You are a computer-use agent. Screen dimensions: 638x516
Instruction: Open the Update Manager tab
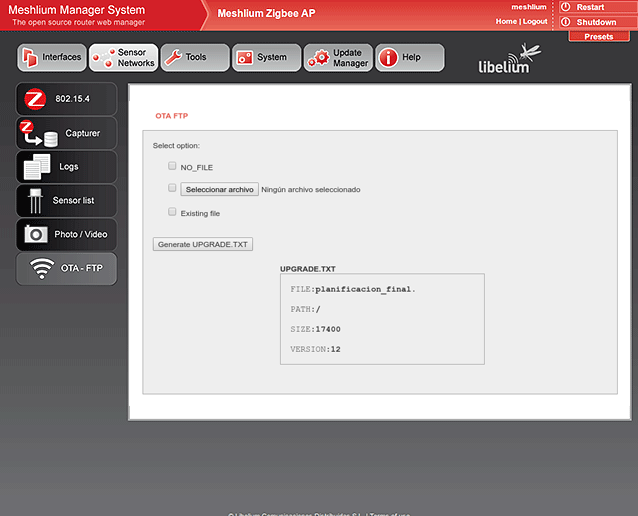click(x=338, y=58)
